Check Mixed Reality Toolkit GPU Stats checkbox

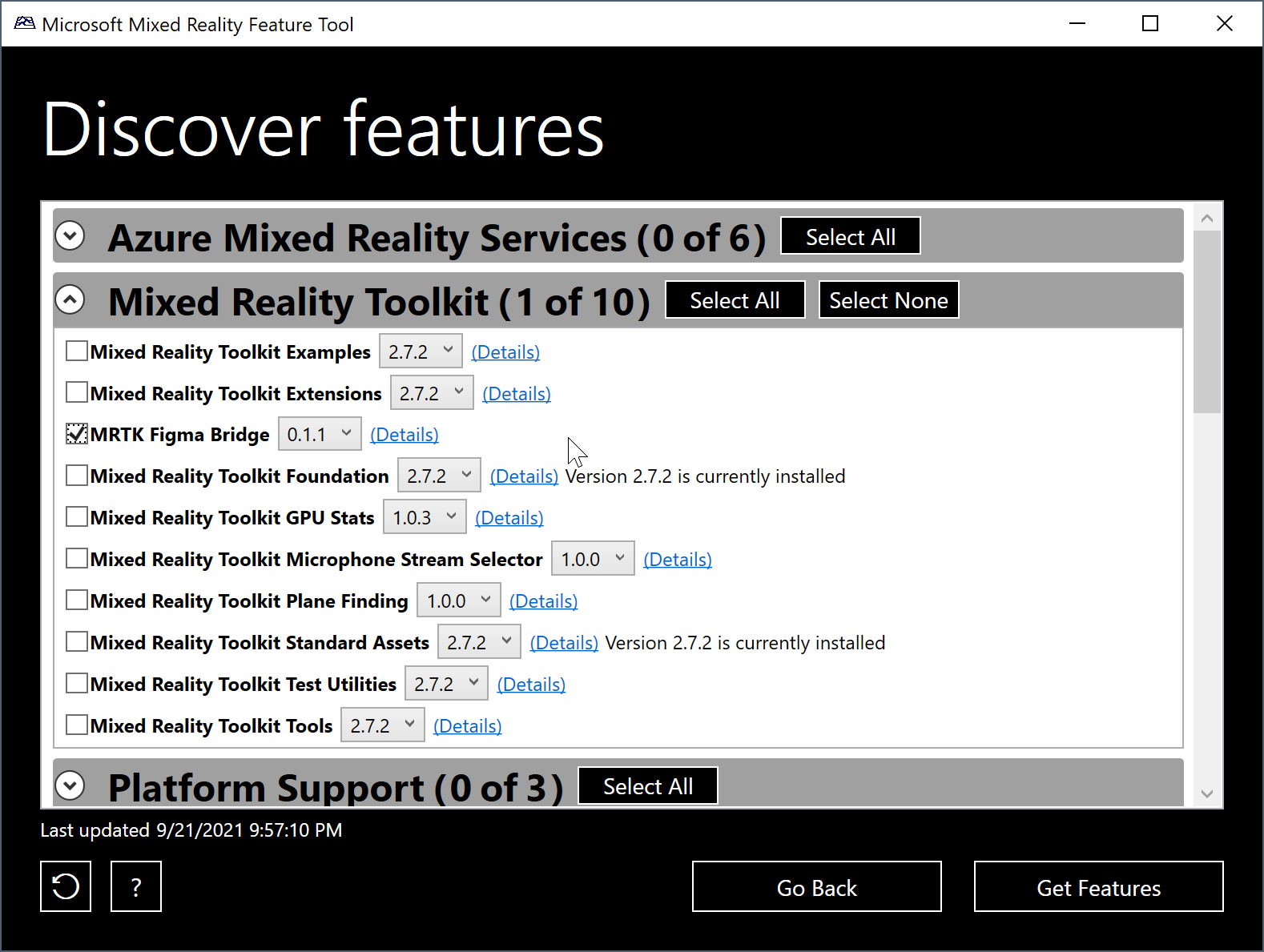77,517
